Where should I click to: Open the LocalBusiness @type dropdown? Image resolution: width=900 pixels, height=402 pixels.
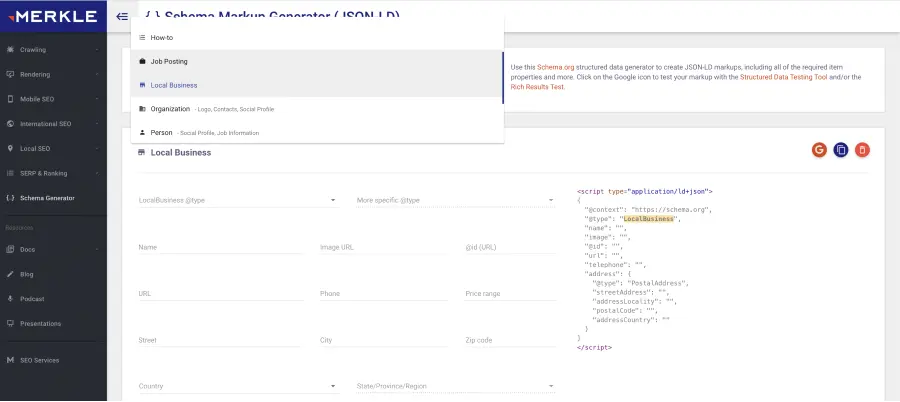click(x=238, y=200)
